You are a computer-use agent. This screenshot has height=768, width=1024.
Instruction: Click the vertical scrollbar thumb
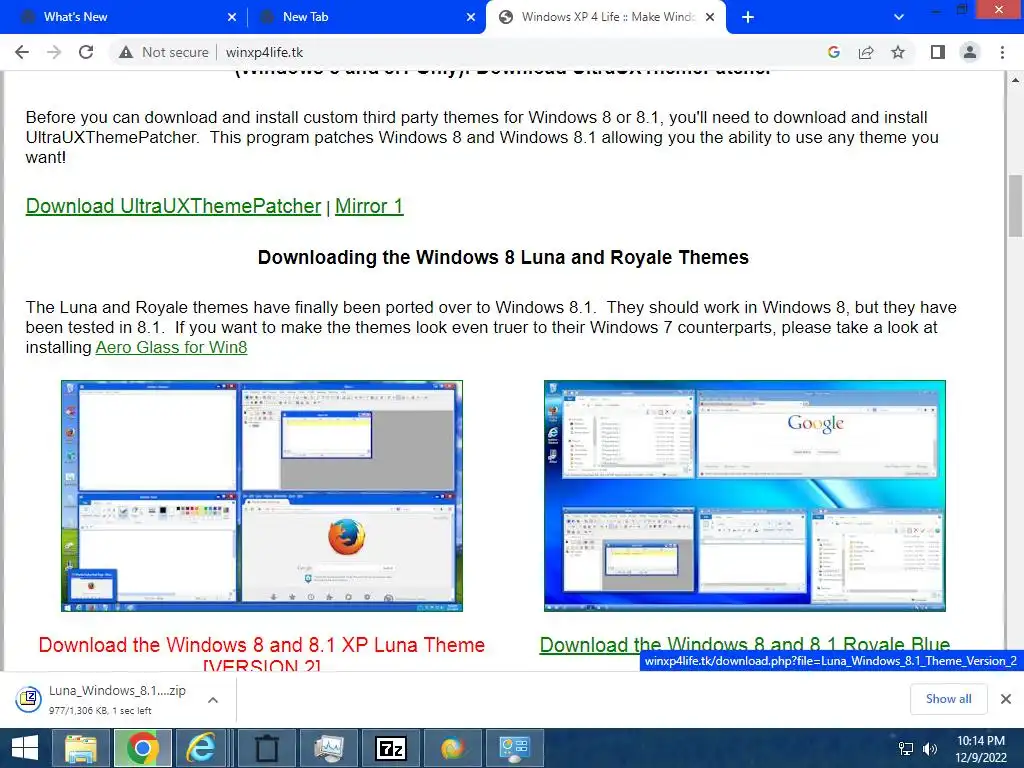pyautogui.click(x=1016, y=206)
